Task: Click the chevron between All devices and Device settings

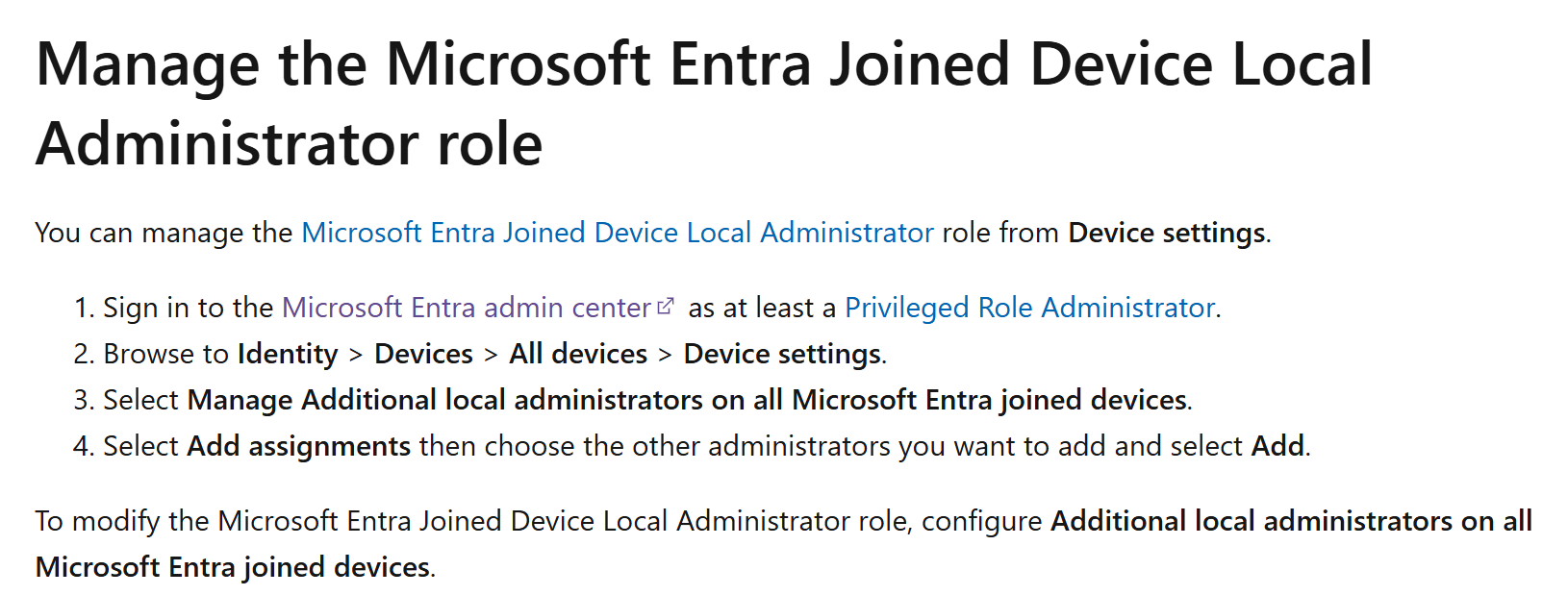Action: tap(666, 355)
